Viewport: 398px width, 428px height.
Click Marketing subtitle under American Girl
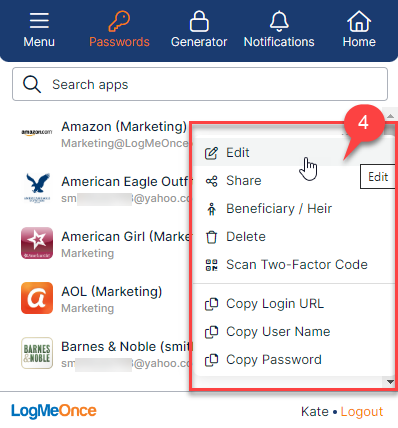click(88, 253)
